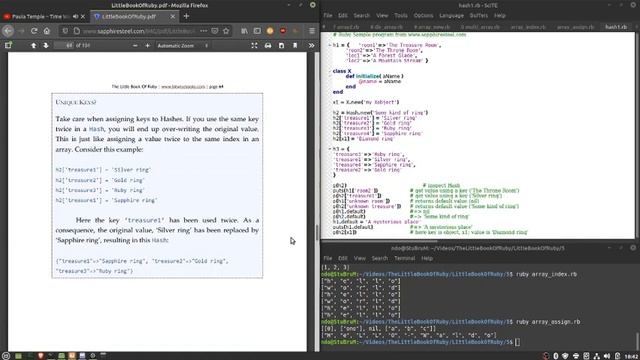Click the system clock
Viewport: 640px width, 360px height.
tap(632, 356)
